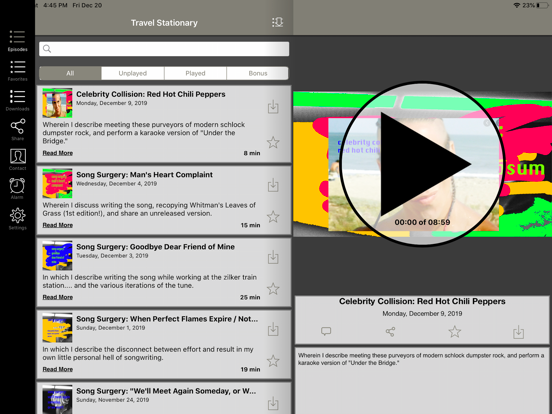Switch to the Unplayed filter tab

pyautogui.click(x=133, y=73)
